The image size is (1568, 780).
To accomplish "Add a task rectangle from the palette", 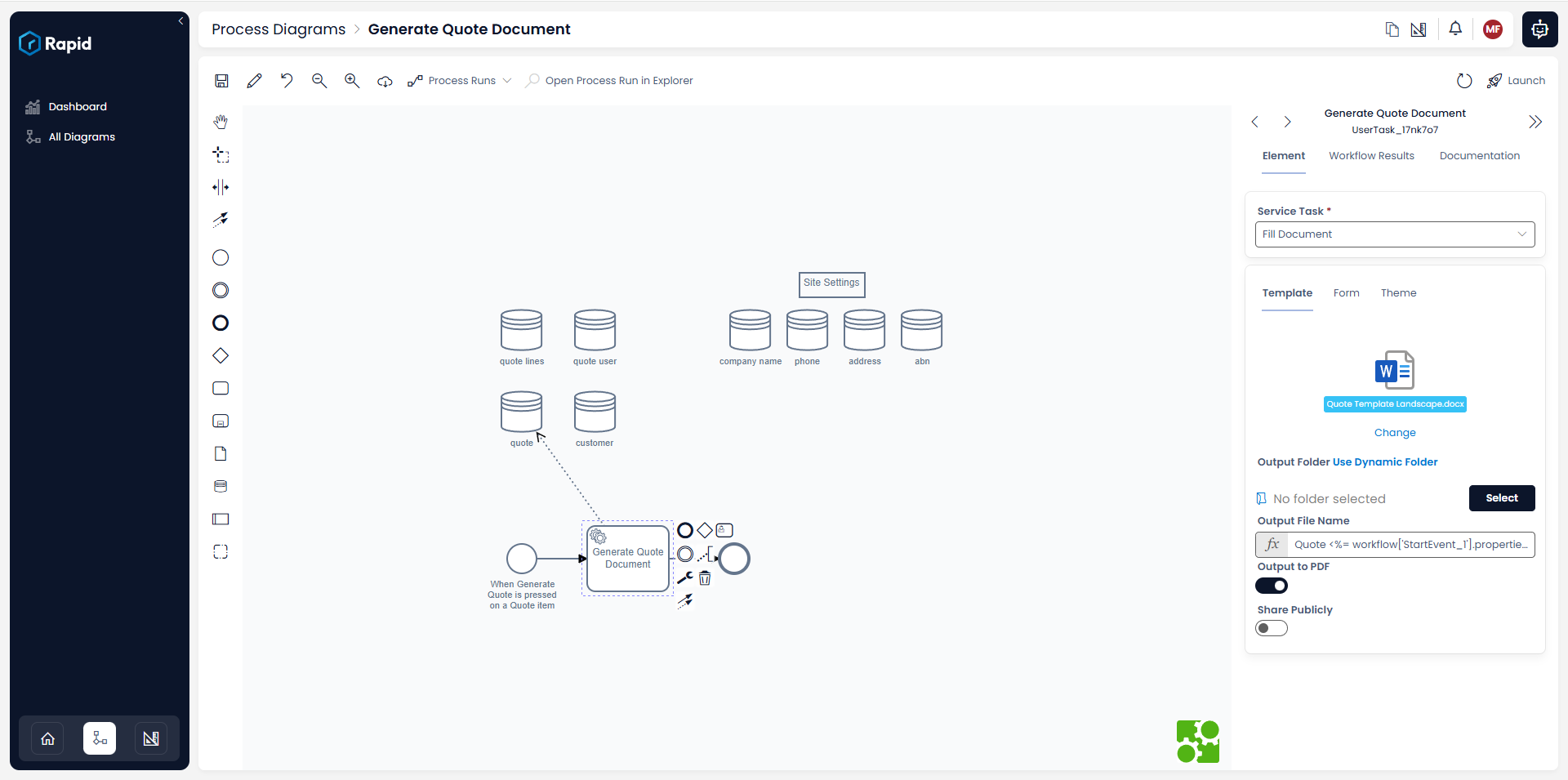I will pos(220,389).
